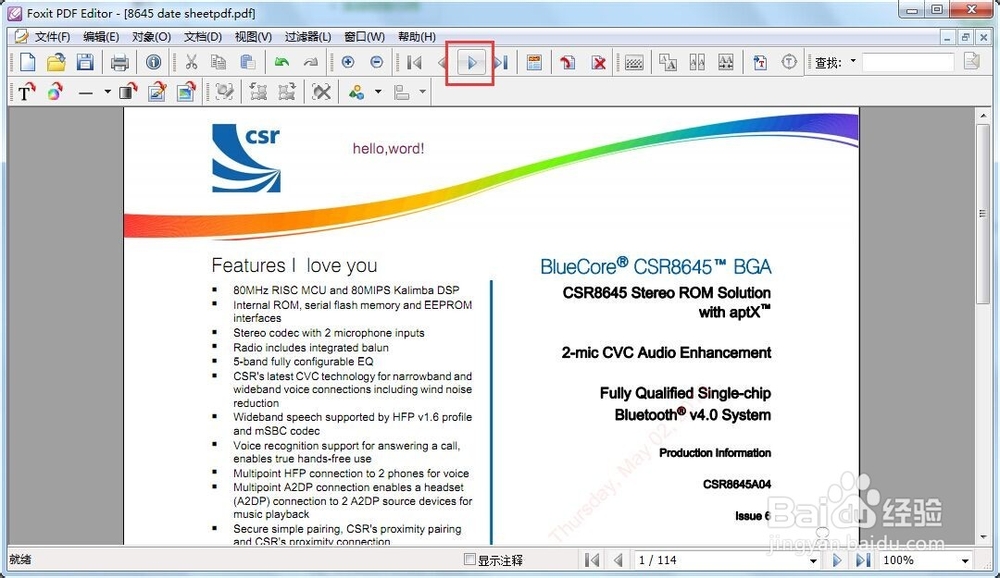Open the 文件(F) menu

(x=52, y=37)
